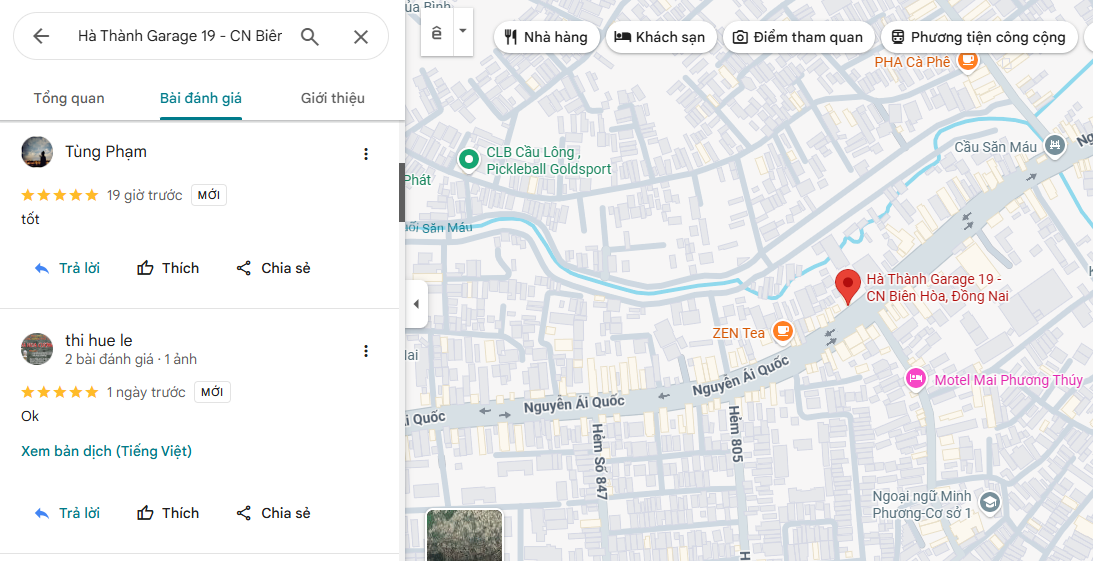The image size is (1093, 561).
Task: Open more options for thi hue le review
Action: point(366,351)
